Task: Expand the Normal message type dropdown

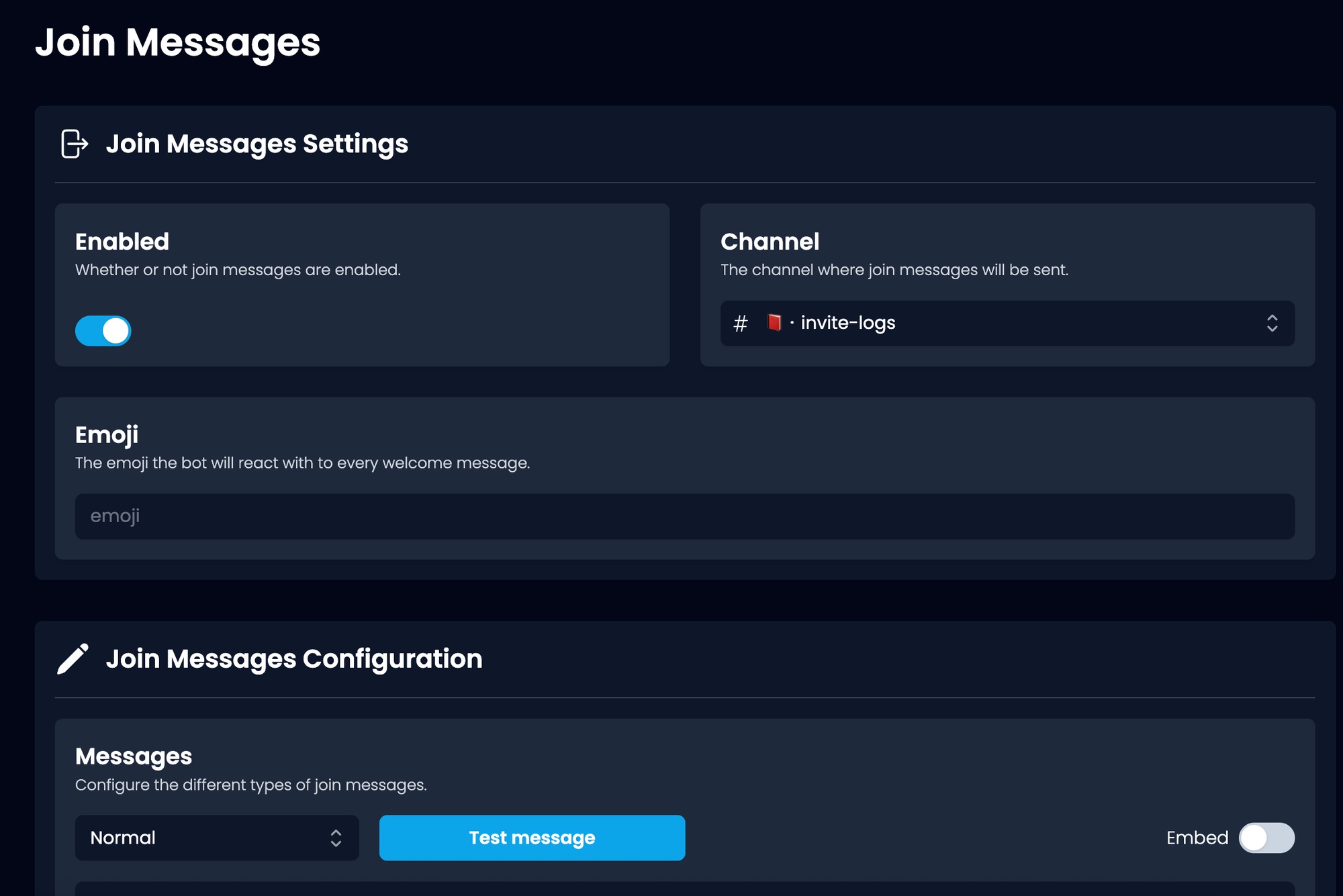Action: click(x=216, y=838)
